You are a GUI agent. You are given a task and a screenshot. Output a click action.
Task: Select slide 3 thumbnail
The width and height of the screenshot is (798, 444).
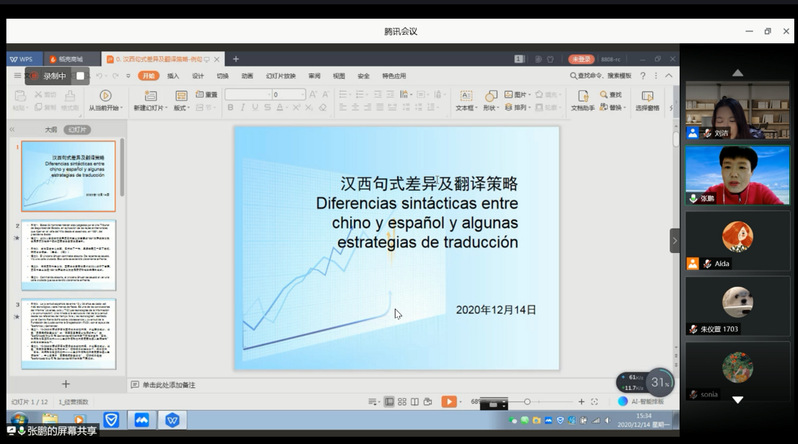tap(68, 334)
